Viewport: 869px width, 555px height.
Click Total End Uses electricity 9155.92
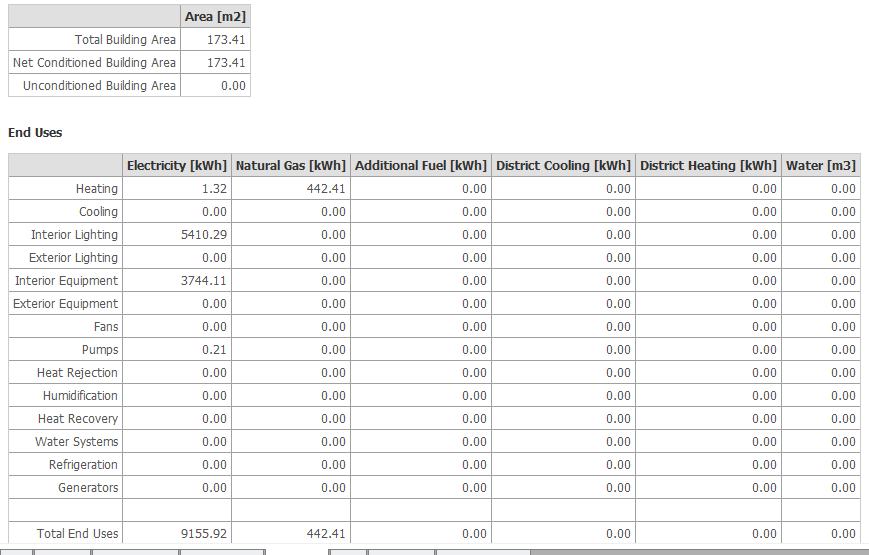[204, 534]
